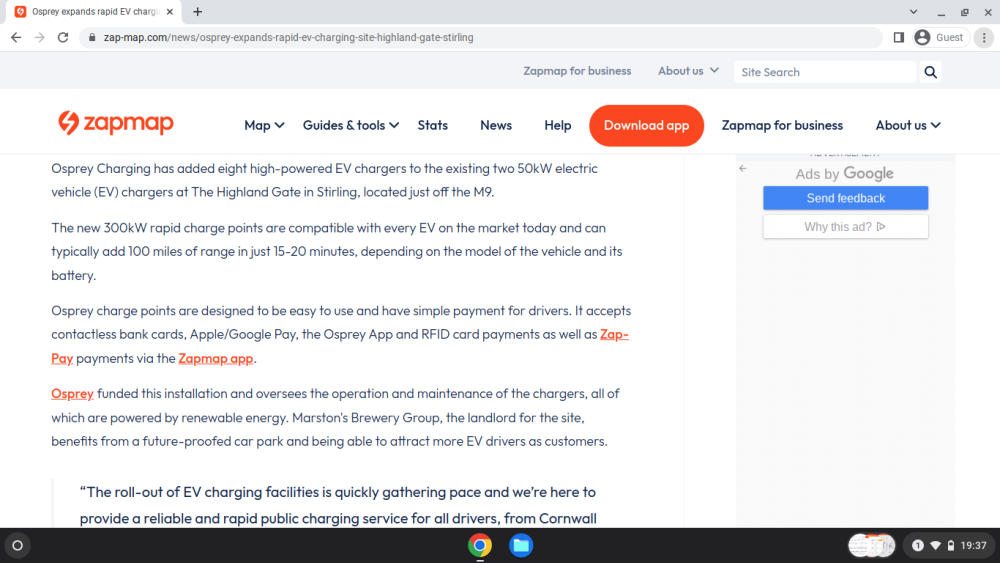Follow the Zapmap app link
Image resolution: width=1000 pixels, height=563 pixels.
[216, 358]
